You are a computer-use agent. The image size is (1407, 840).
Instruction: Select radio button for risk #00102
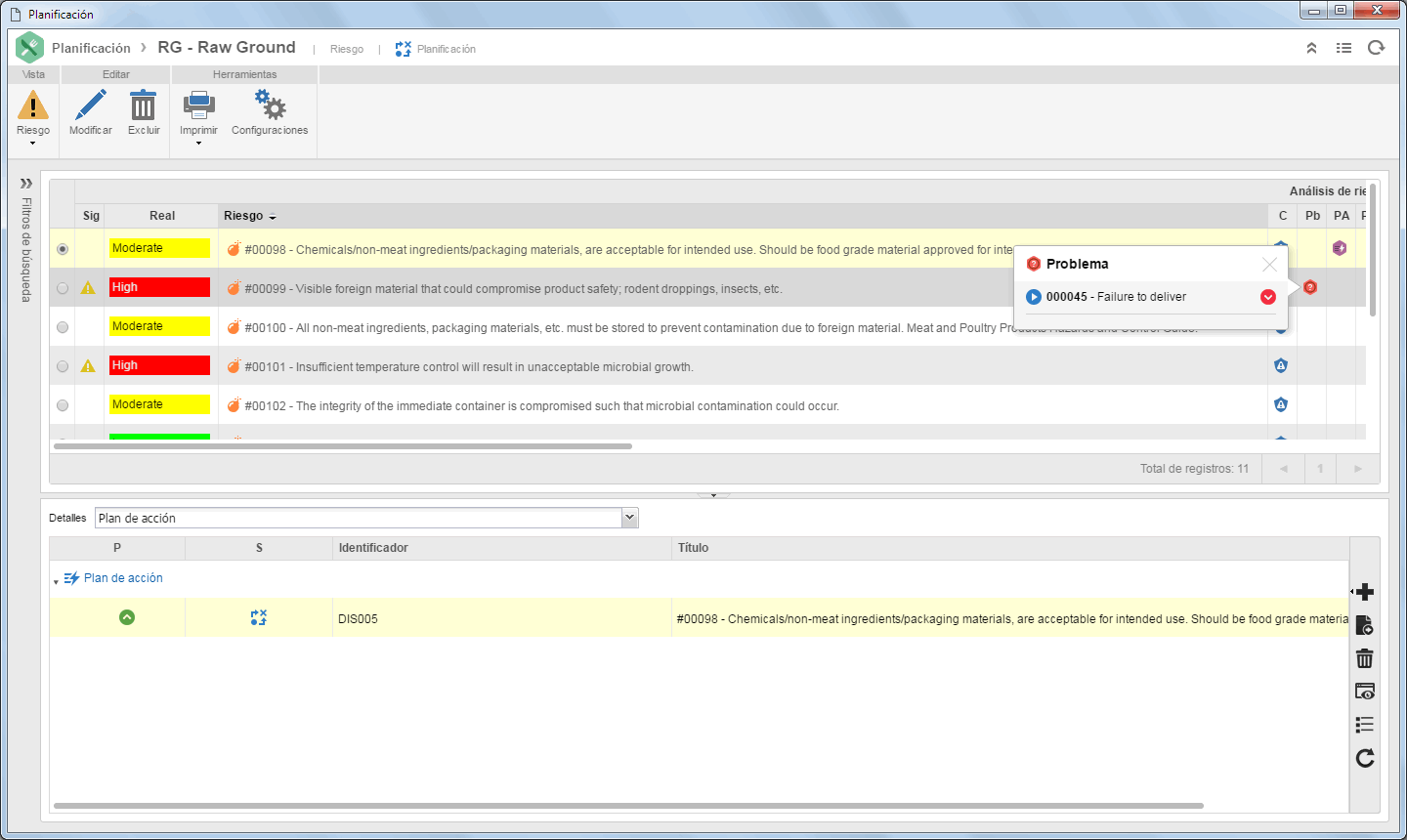click(x=63, y=405)
